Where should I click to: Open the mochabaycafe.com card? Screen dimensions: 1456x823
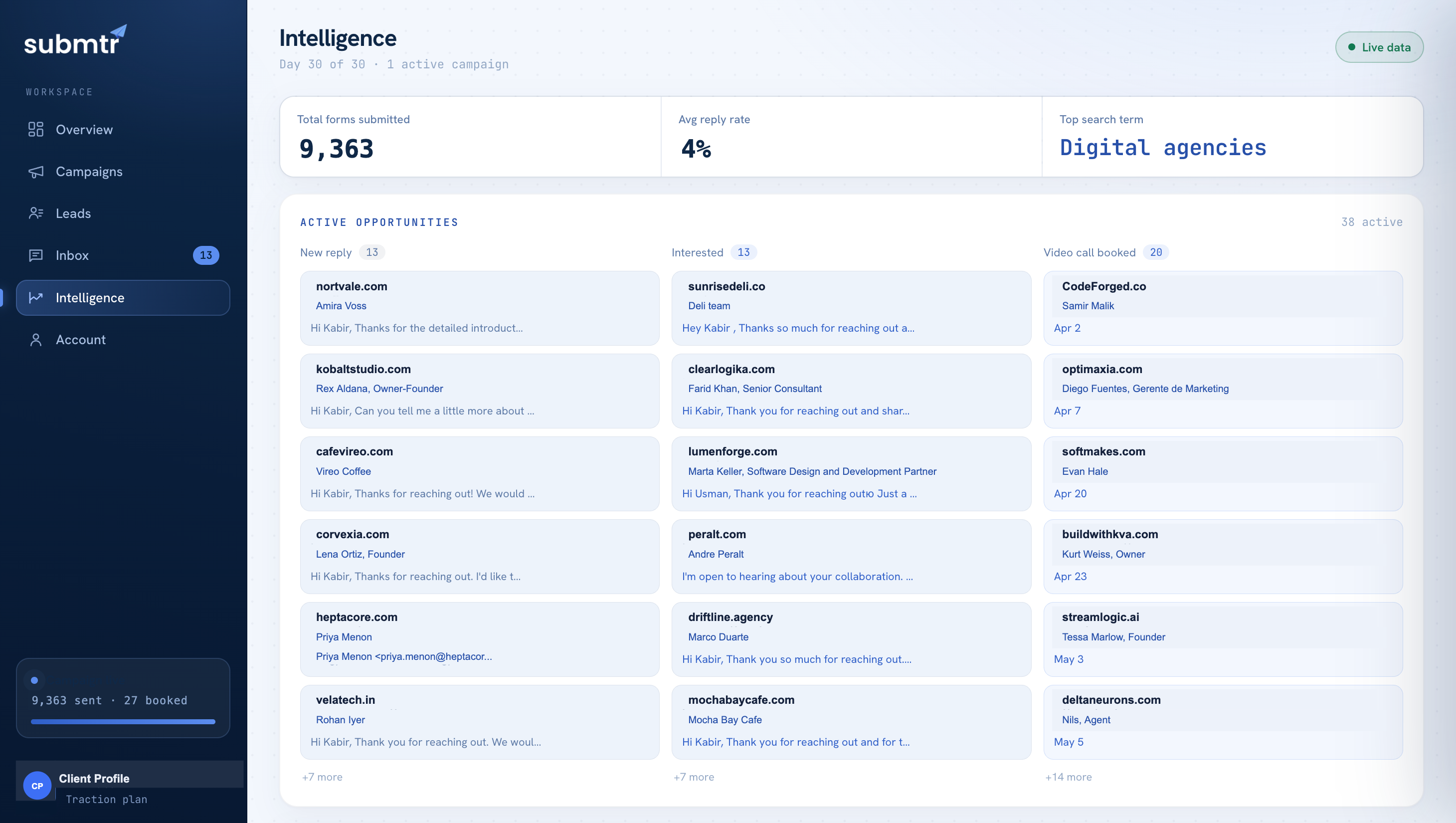coord(851,722)
